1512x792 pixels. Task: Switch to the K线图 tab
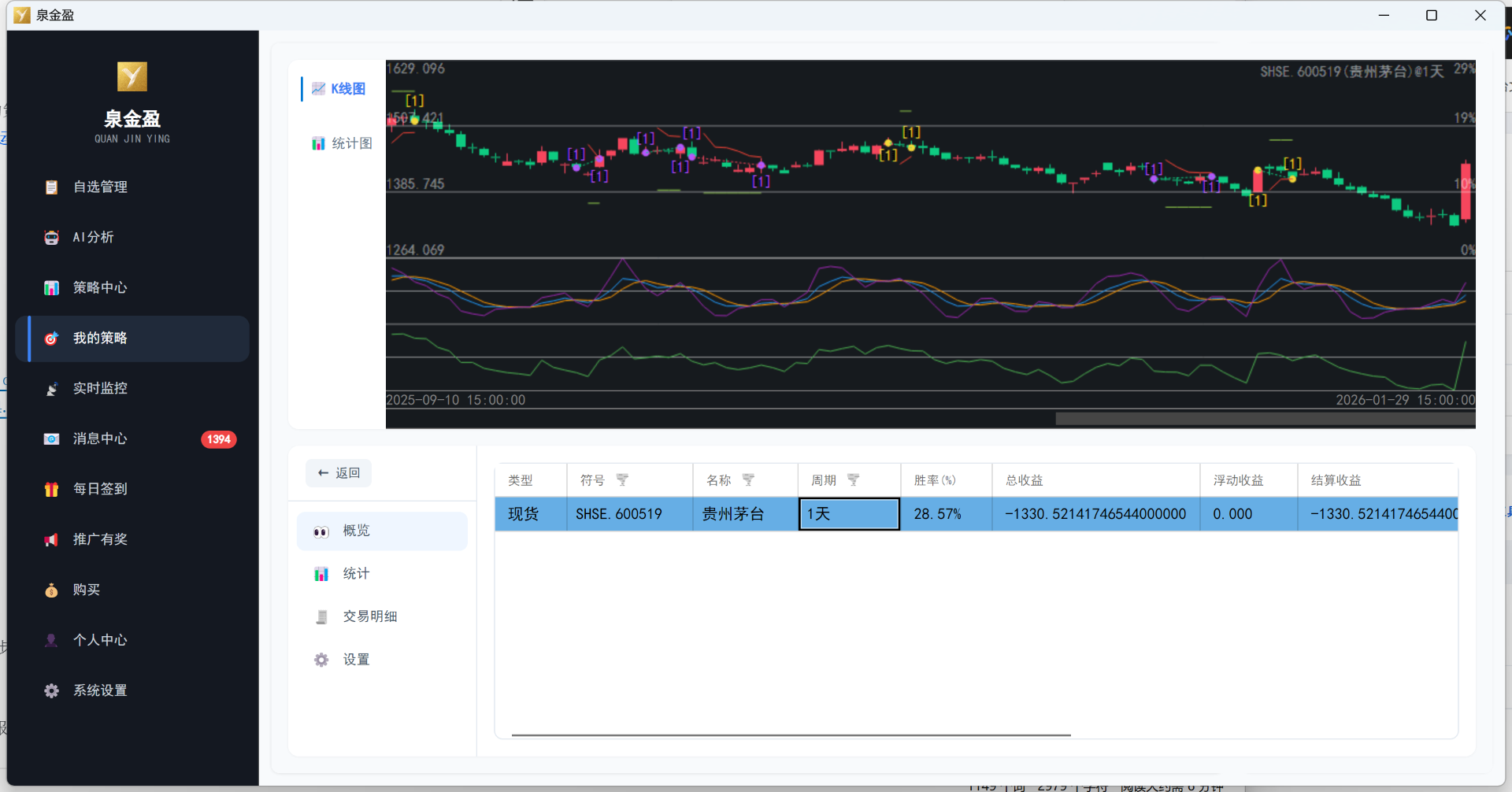(339, 89)
